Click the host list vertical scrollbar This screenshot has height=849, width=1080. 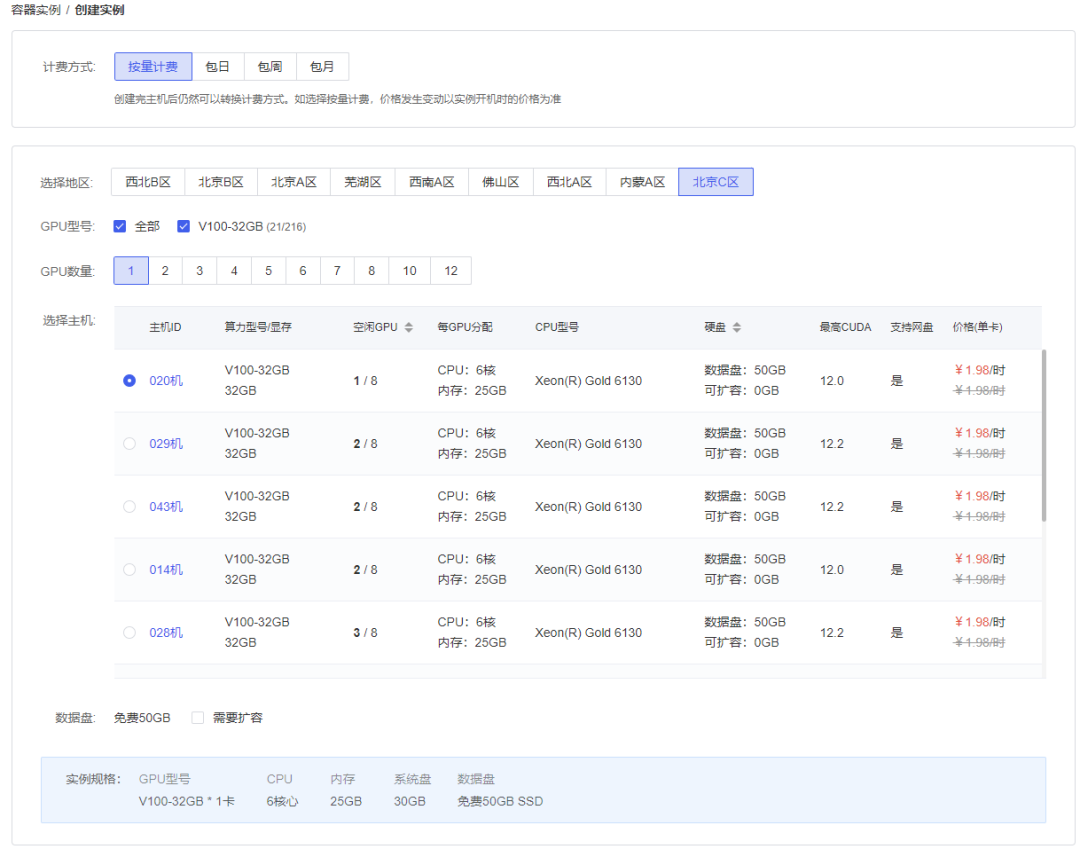pyautogui.click(x=1043, y=435)
